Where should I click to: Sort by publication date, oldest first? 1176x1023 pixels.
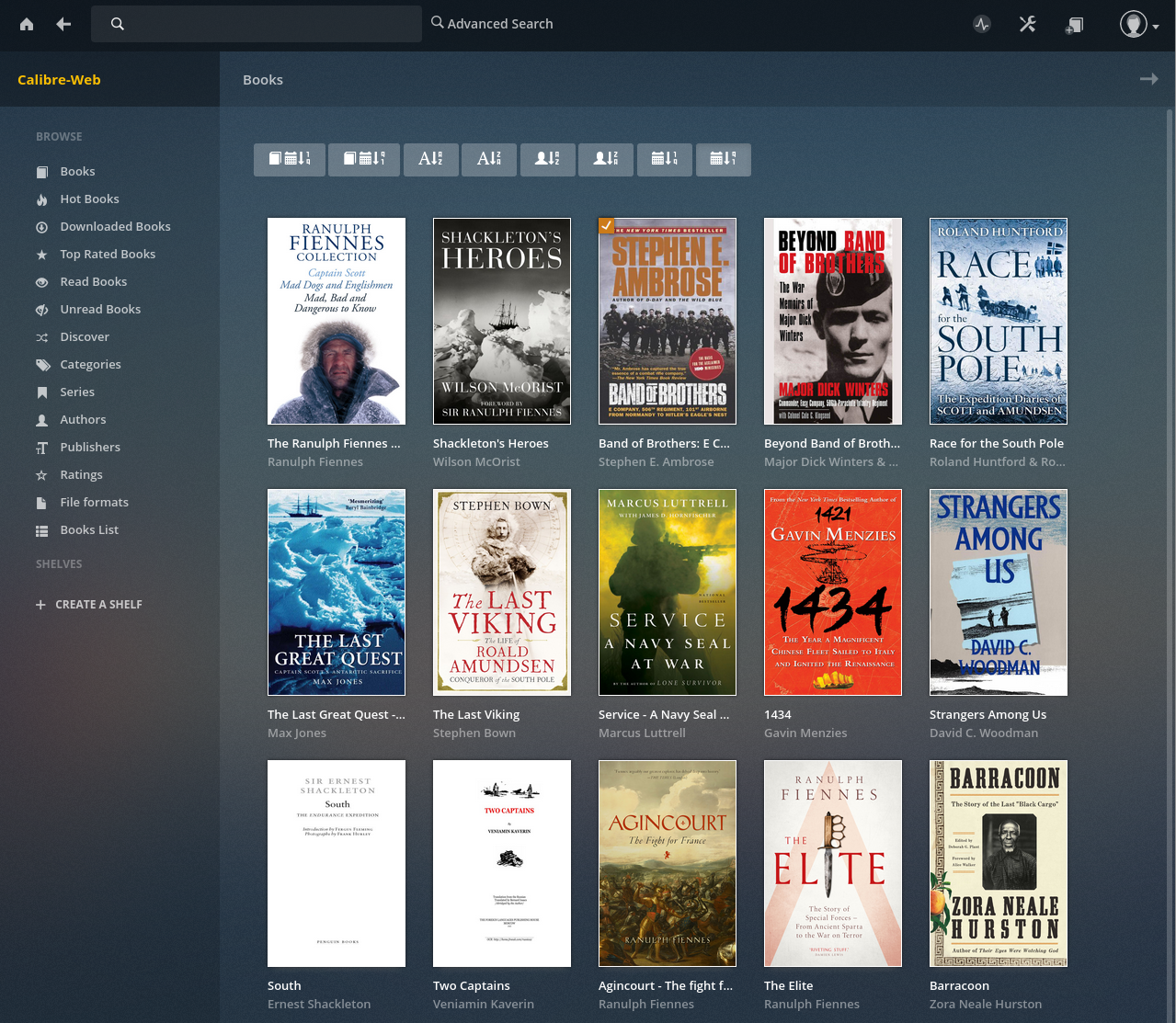point(724,159)
